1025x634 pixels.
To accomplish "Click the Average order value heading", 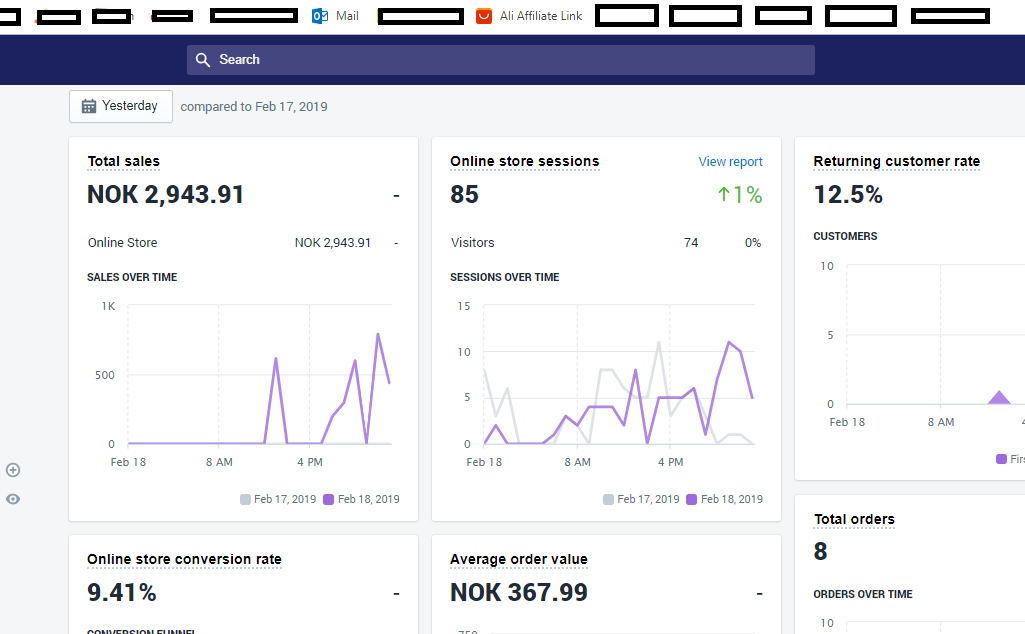I will coord(518,559).
